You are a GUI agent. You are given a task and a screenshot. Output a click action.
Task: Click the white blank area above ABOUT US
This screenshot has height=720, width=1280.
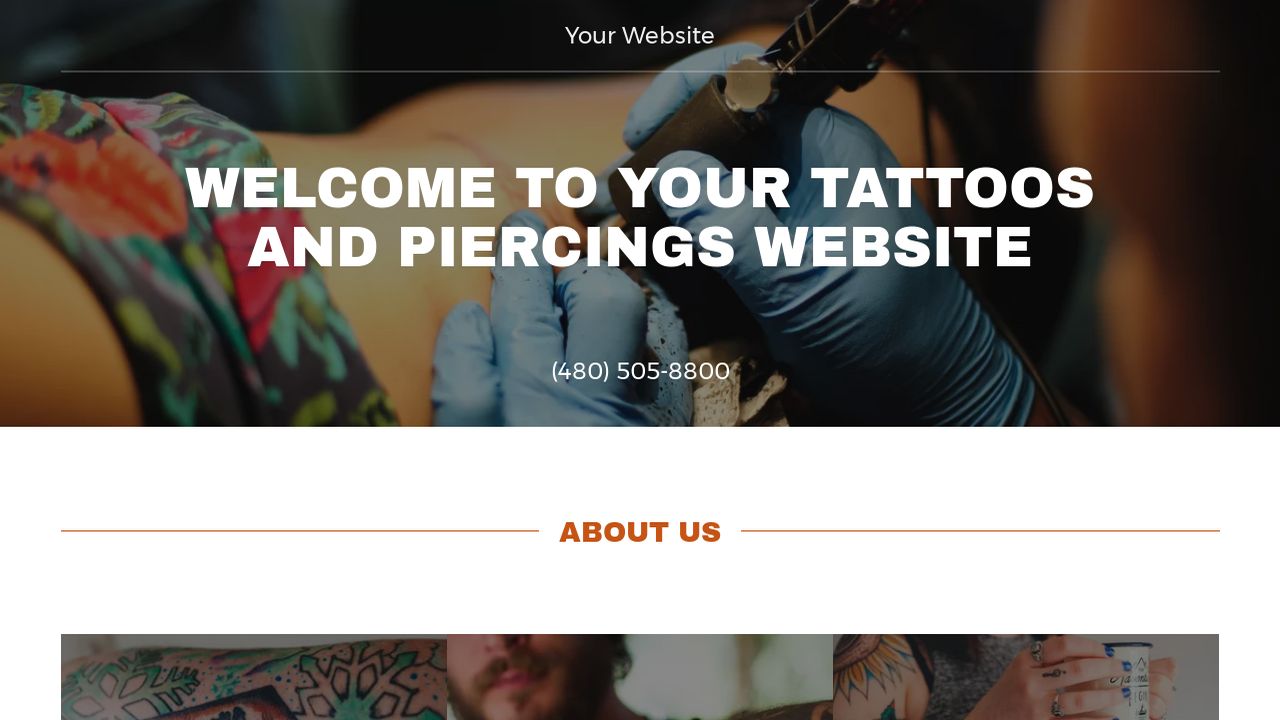(640, 470)
